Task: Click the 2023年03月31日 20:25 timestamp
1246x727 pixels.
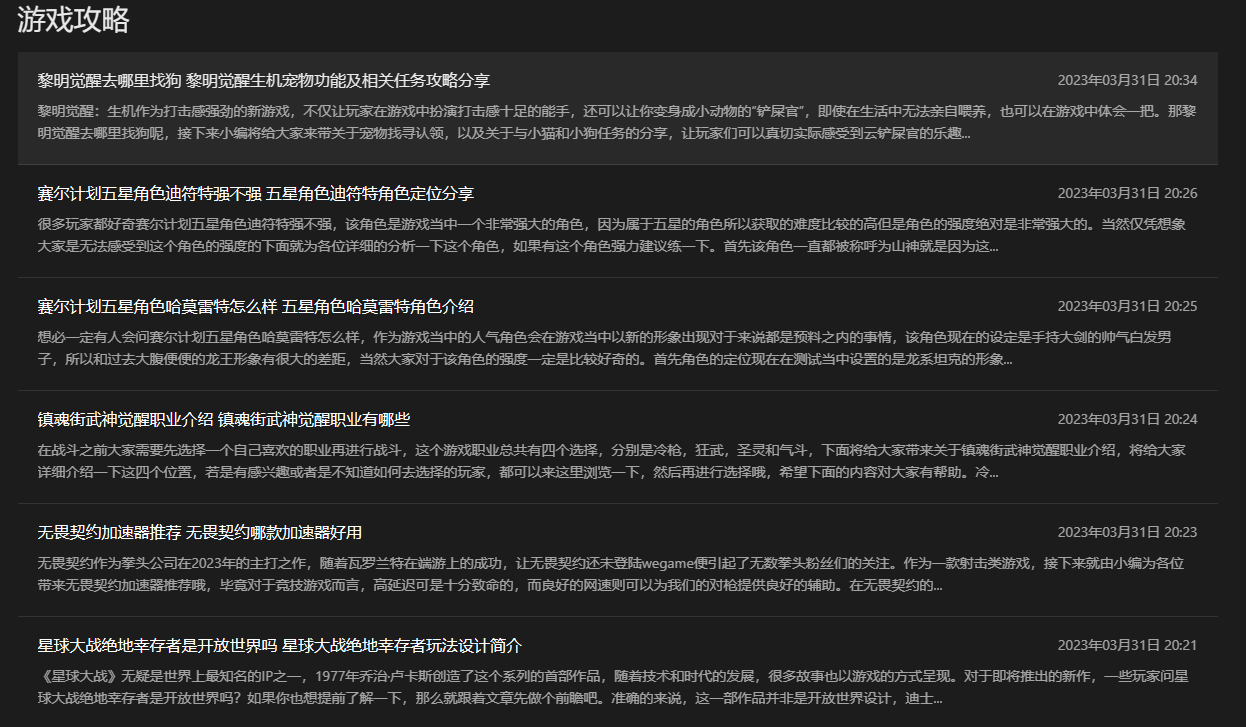Action: click(1127, 306)
